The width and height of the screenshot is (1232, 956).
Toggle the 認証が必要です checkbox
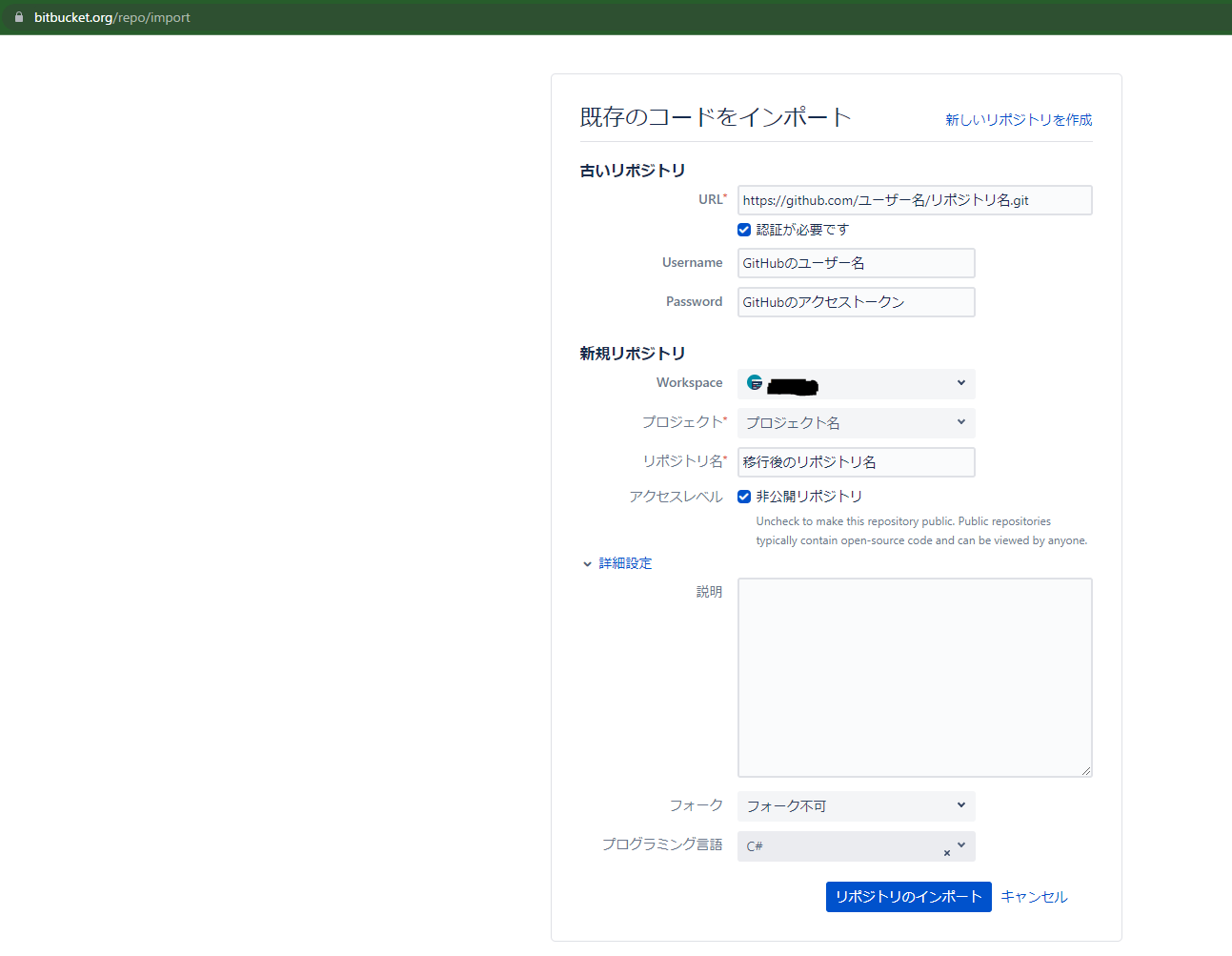click(744, 230)
